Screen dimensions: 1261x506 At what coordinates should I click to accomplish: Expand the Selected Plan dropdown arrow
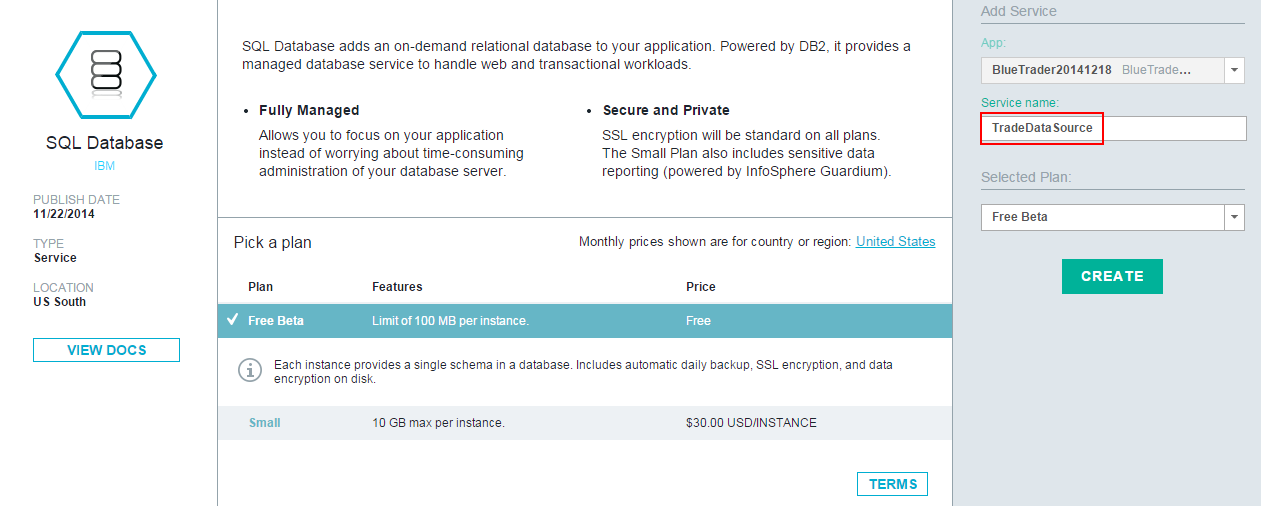1235,217
